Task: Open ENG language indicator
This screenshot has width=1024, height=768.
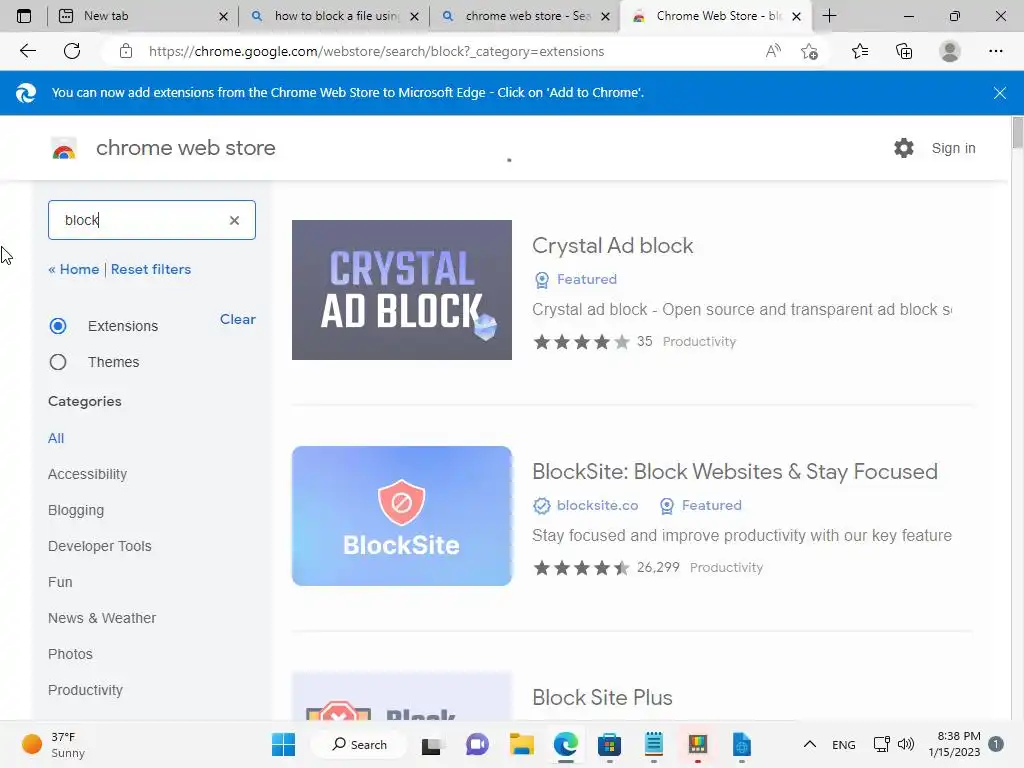Action: tap(844, 745)
